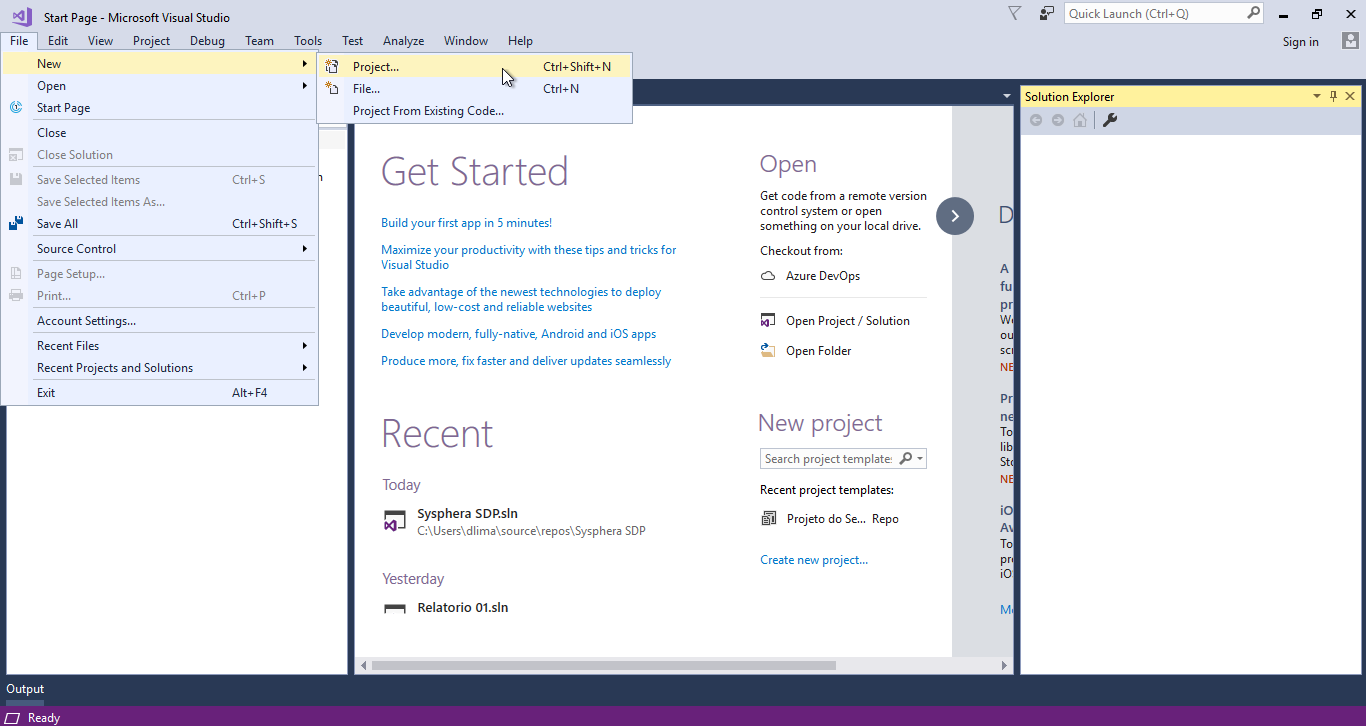Select the Repo label in recent templates
The image size is (1366, 726).
click(x=885, y=519)
